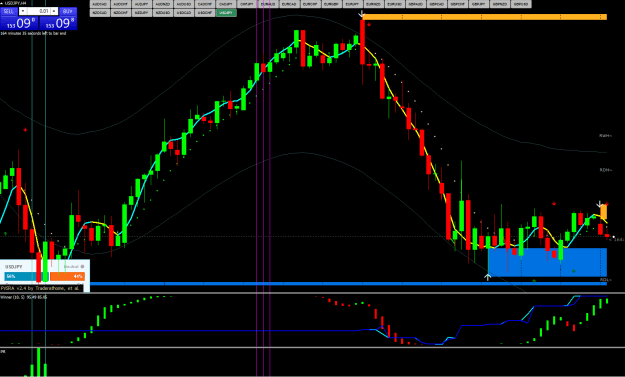The height and width of the screenshot is (377, 625).
Task: Switch chart to NZDUSD symbol button
Action: pyautogui.click(x=163, y=13)
